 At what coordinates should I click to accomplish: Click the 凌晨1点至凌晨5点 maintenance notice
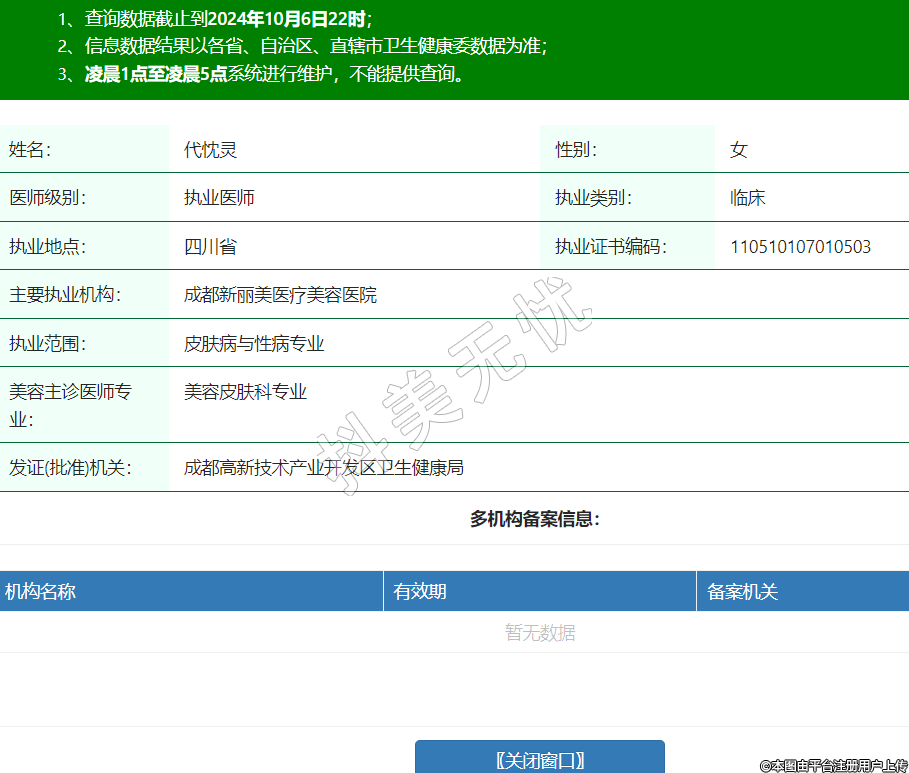tap(155, 74)
